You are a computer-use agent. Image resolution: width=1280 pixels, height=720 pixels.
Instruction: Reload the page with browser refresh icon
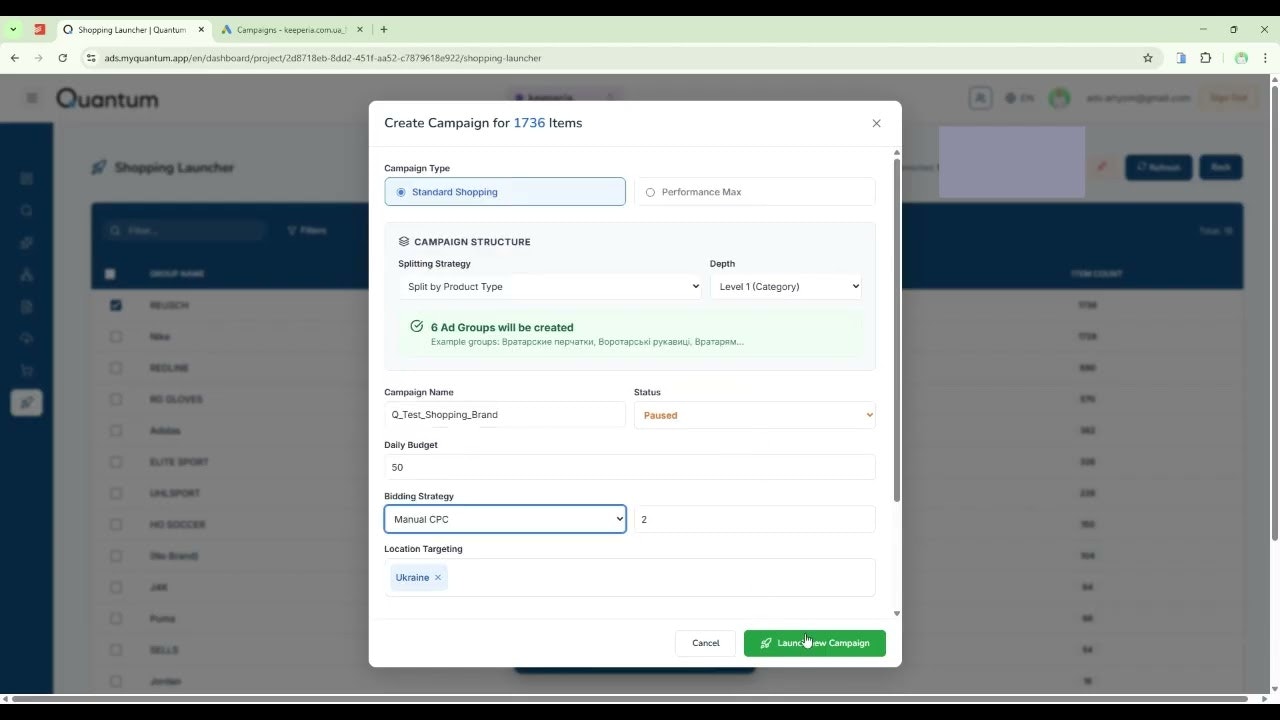click(x=63, y=58)
